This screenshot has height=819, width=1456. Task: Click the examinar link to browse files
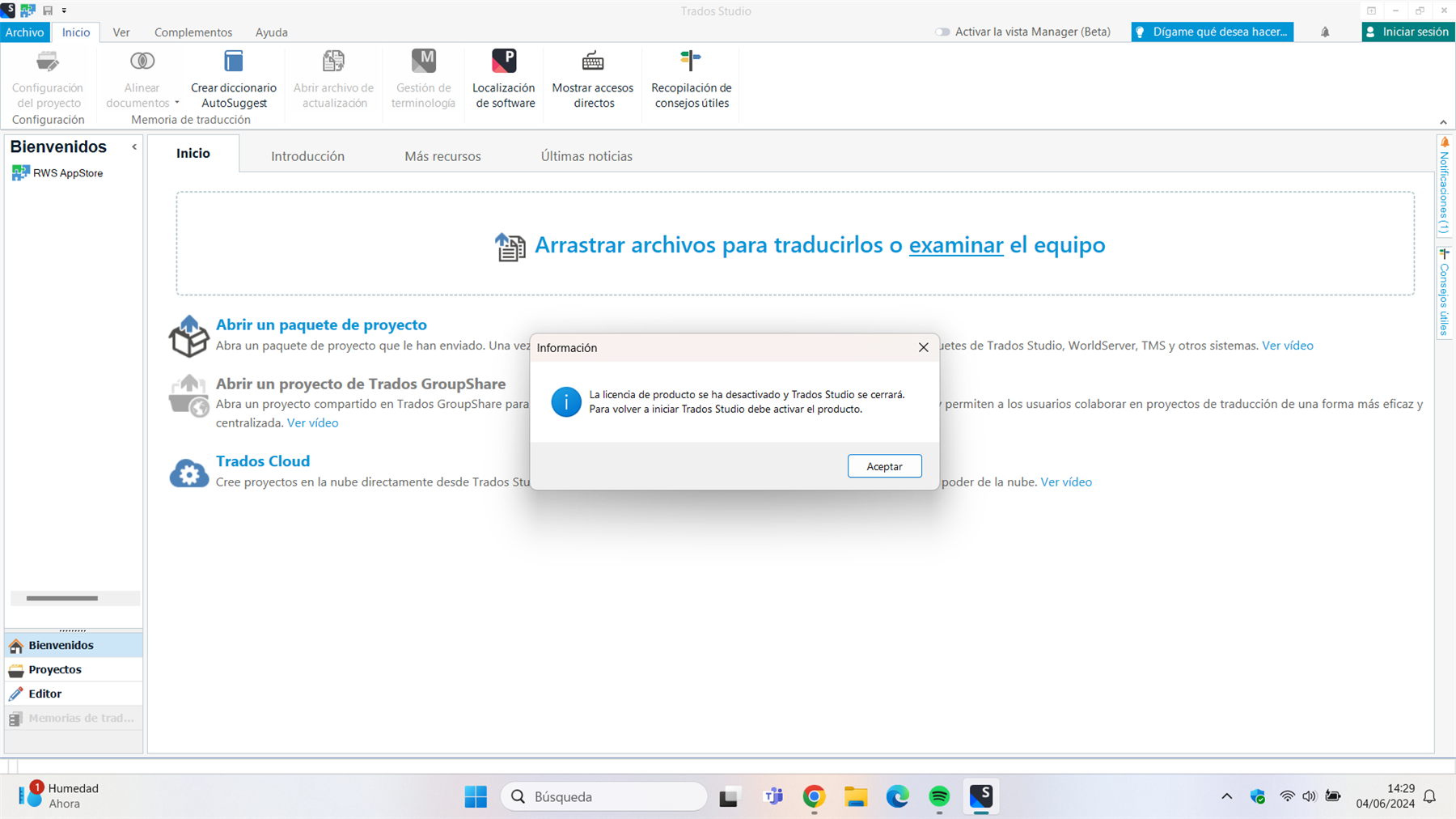tap(956, 244)
